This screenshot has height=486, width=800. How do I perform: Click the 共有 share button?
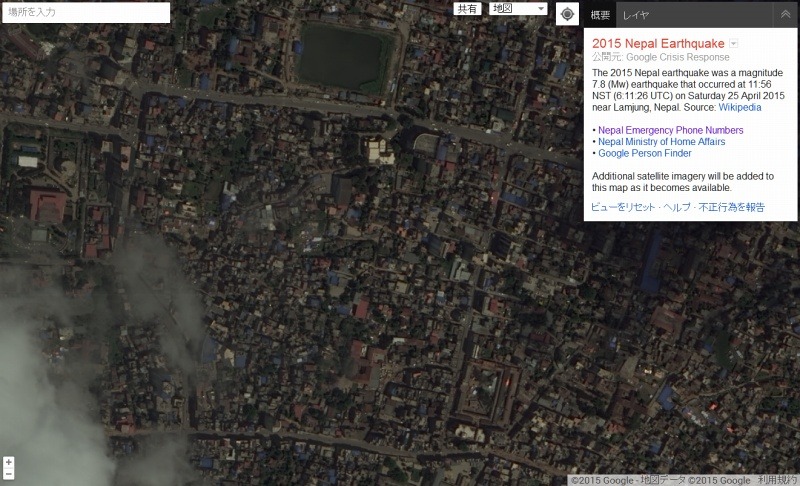tap(467, 9)
